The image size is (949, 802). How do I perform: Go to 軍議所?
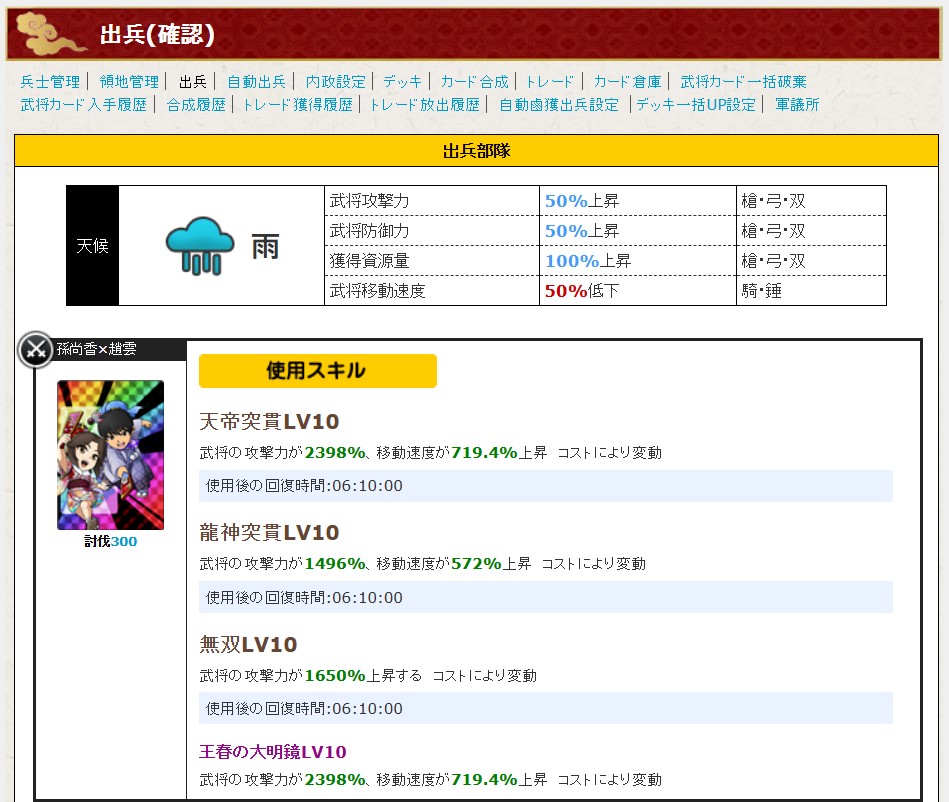[x=797, y=104]
